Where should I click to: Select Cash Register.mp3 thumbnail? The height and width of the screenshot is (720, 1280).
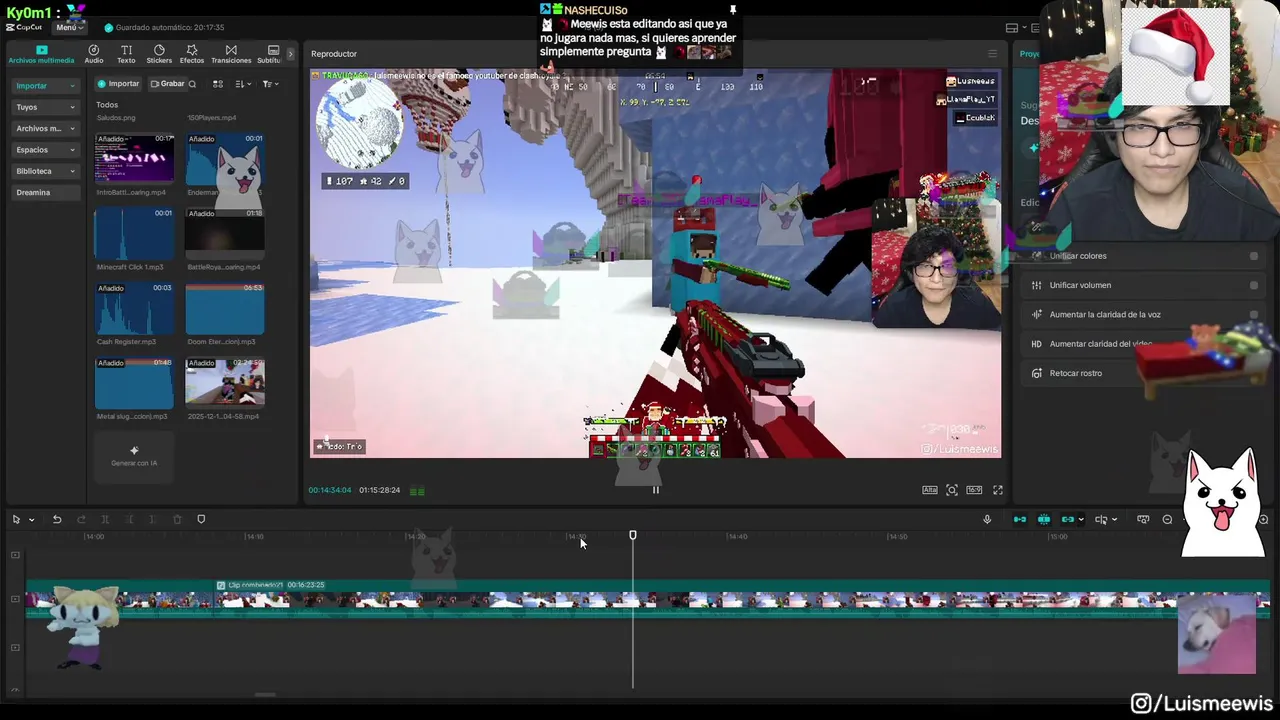(134, 308)
